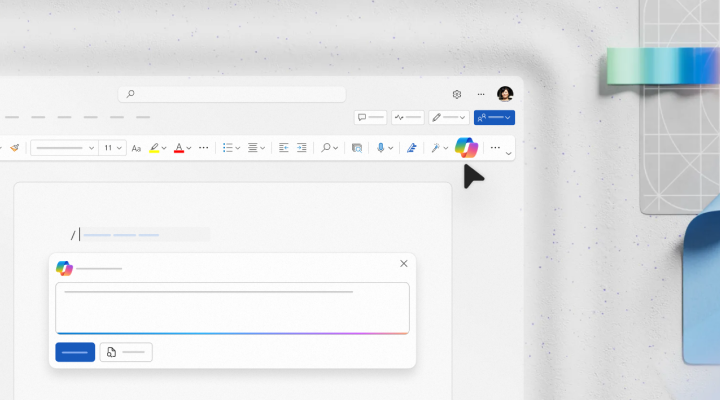Click the Decrease Indent icon

283,148
